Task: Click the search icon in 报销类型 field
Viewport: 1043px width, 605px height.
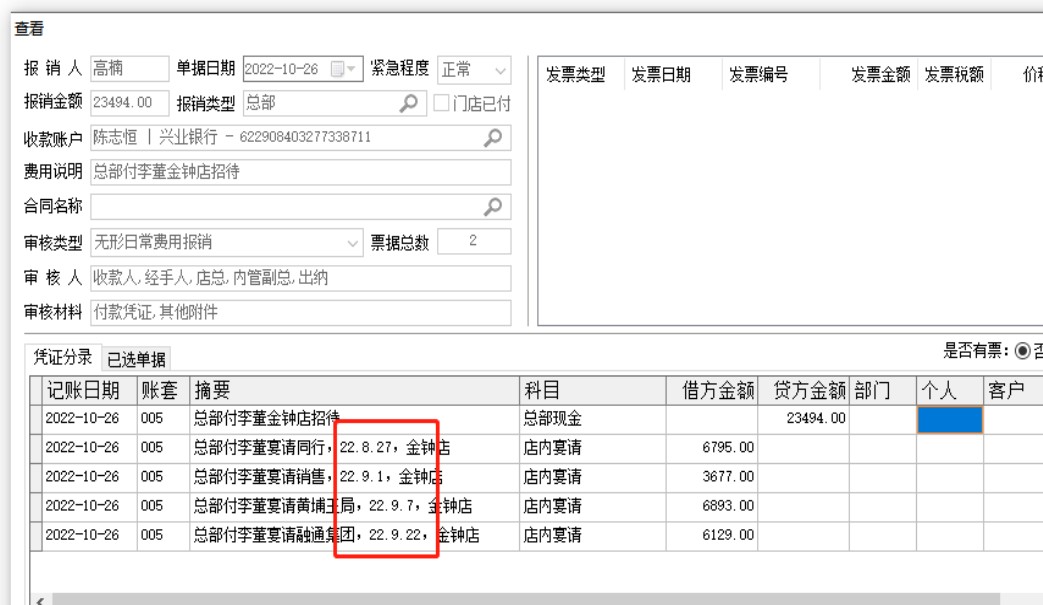Action: coord(408,102)
